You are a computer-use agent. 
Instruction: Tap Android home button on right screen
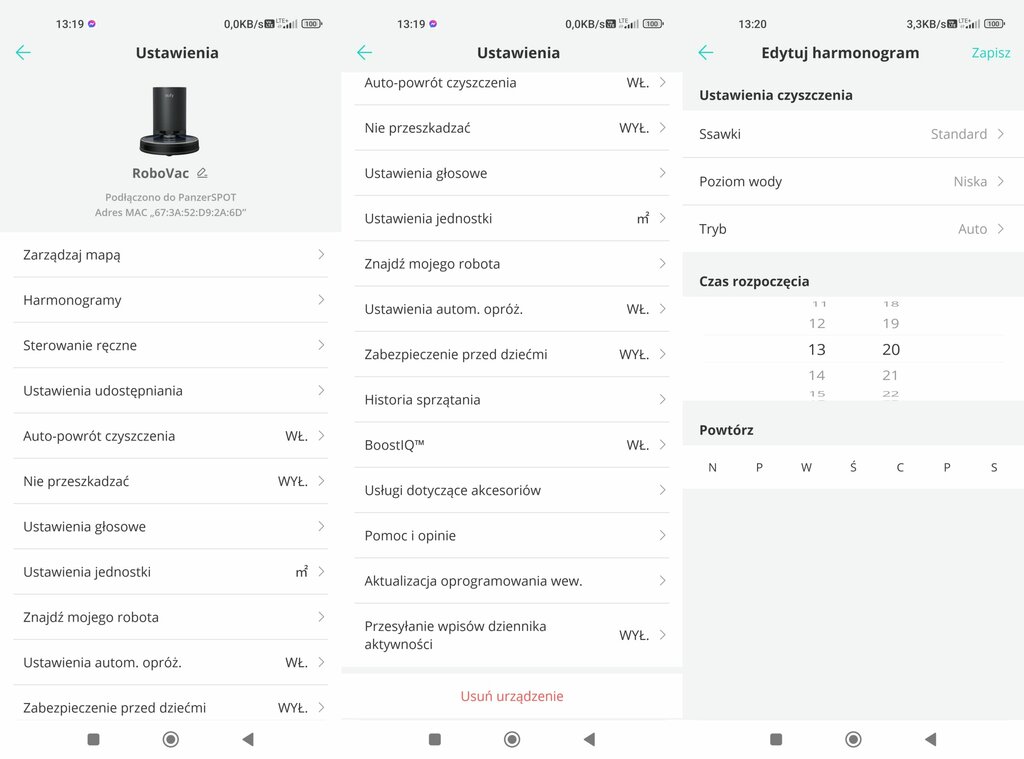[853, 739]
